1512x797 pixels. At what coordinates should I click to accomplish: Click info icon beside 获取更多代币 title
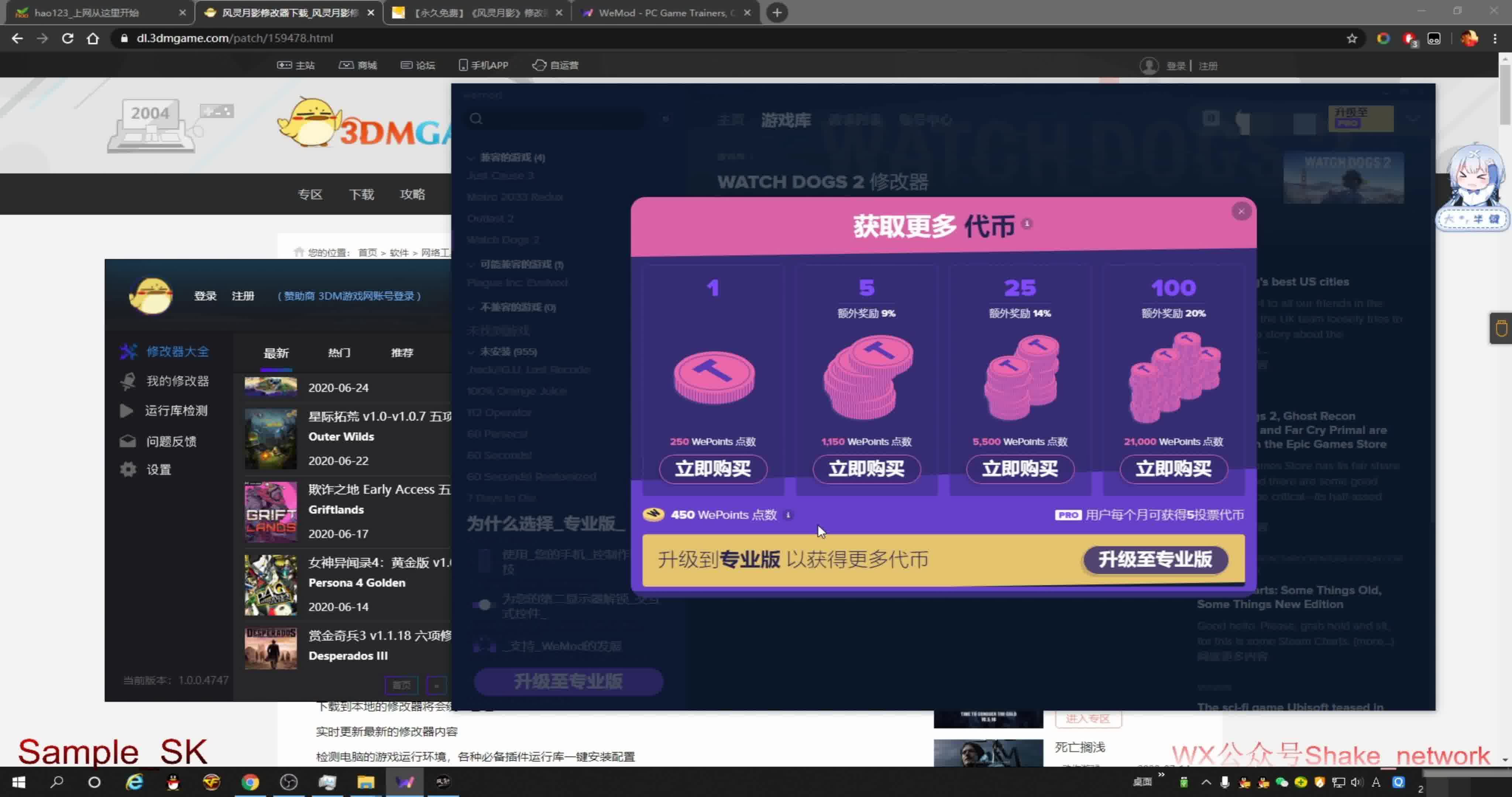1027,224
